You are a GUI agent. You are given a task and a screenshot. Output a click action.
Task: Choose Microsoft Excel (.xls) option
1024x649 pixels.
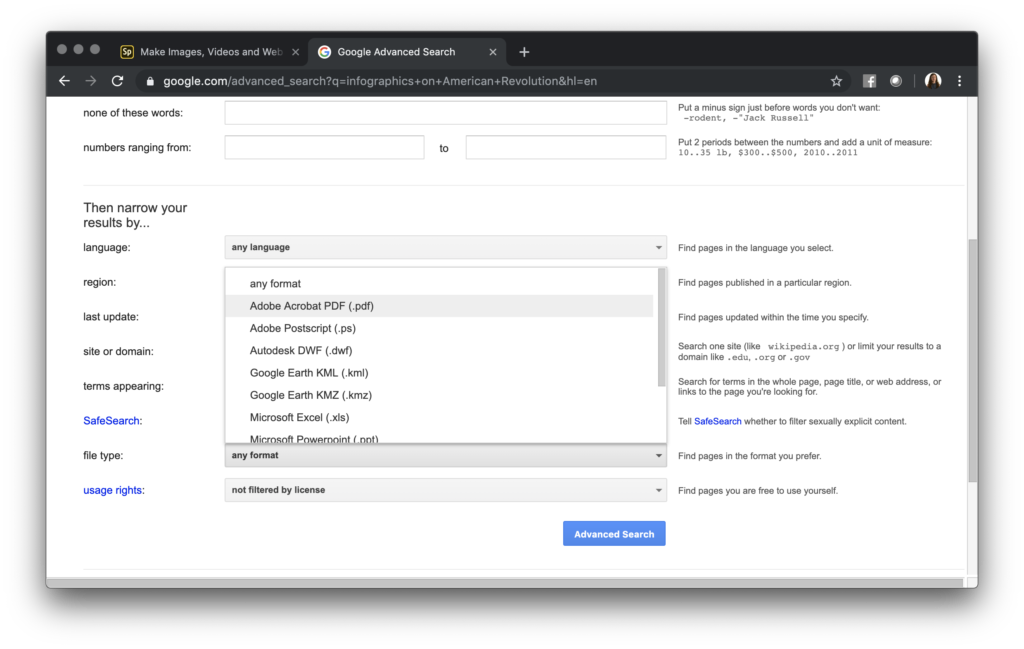(x=439, y=417)
